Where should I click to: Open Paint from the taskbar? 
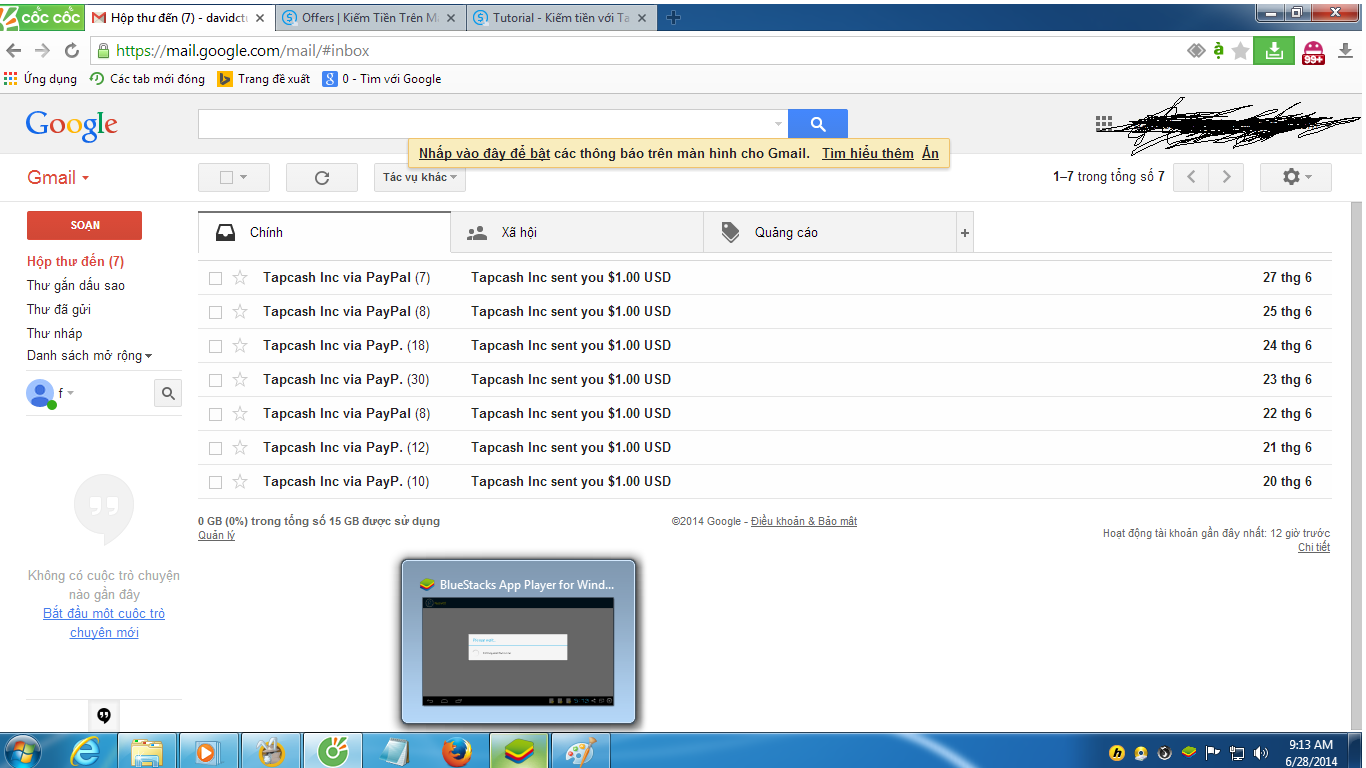[580, 751]
